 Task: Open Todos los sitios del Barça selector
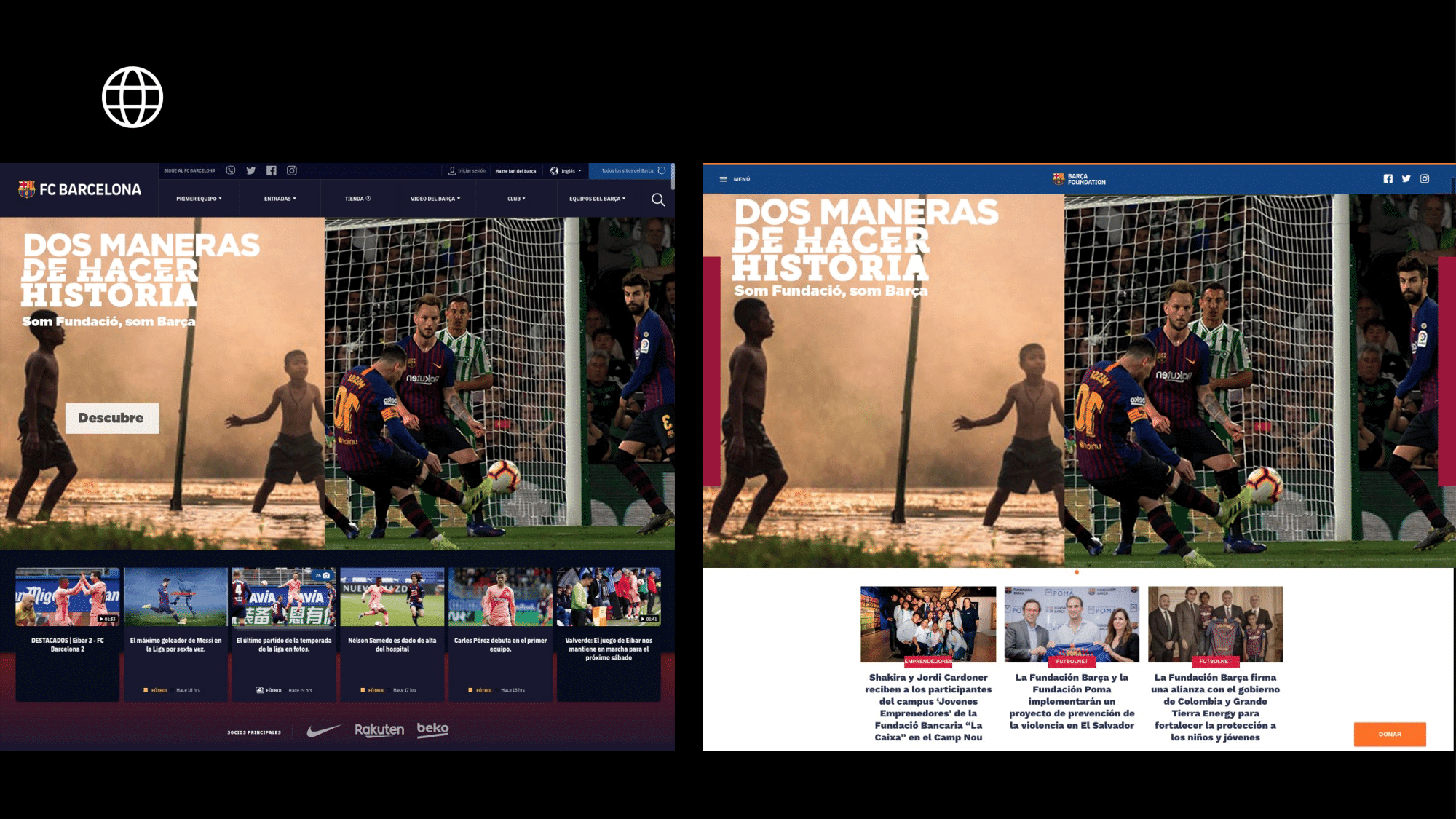(x=631, y=171)
